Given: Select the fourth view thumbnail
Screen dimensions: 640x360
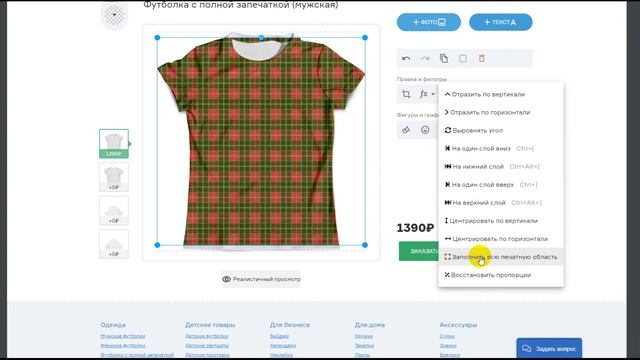Looking at the screenshot, I should (114, 244).
